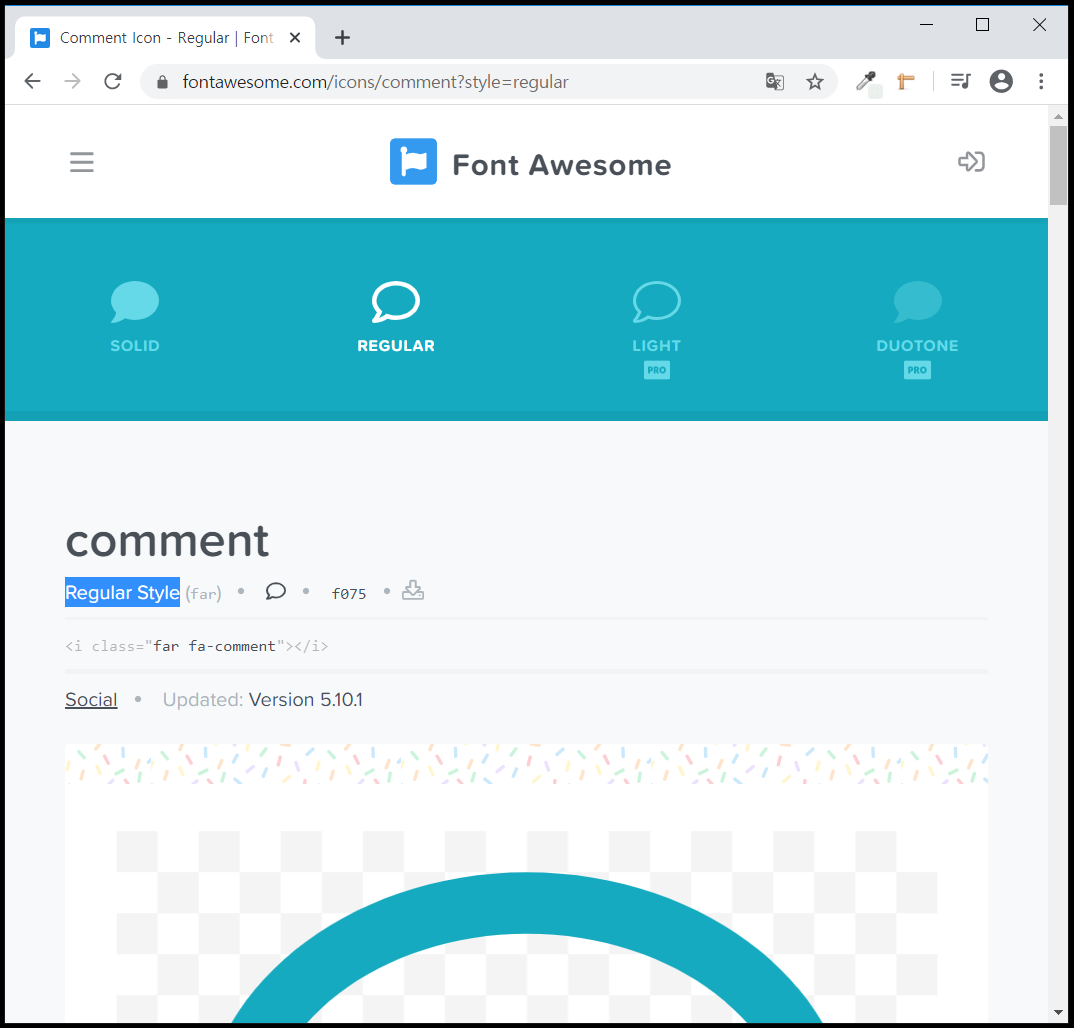The width and height of the screenshot is (1074, 1028).
Task: Go forward in browser history
Action: pos(73,82)
